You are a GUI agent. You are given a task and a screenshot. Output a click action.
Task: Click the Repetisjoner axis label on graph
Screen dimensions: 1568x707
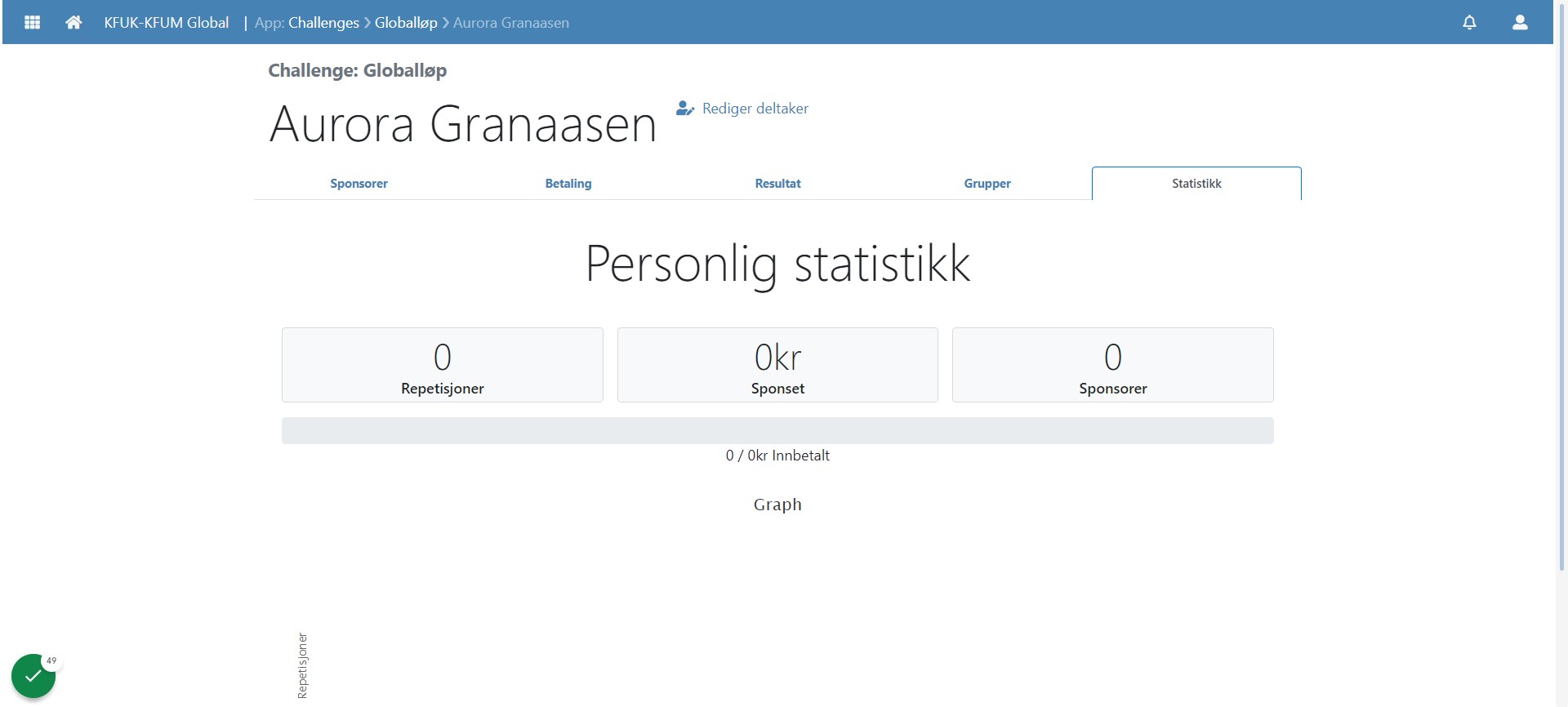(302, 665)
